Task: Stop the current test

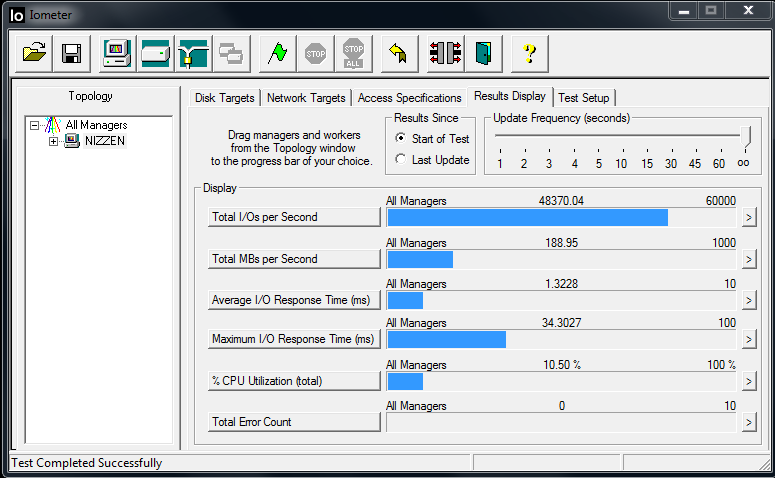Action: [x=315, y=53]
